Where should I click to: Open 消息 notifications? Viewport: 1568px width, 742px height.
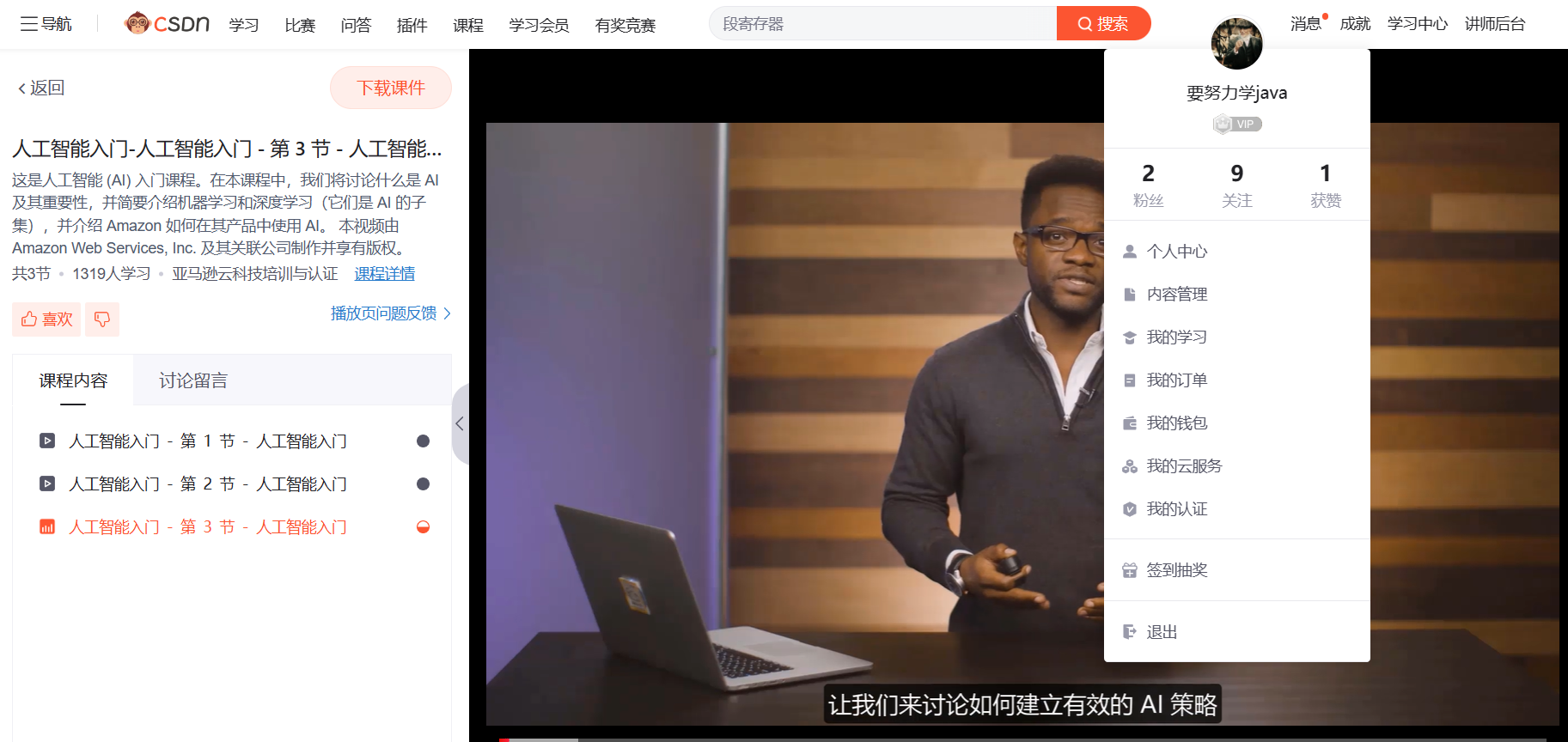[1306, 24]
